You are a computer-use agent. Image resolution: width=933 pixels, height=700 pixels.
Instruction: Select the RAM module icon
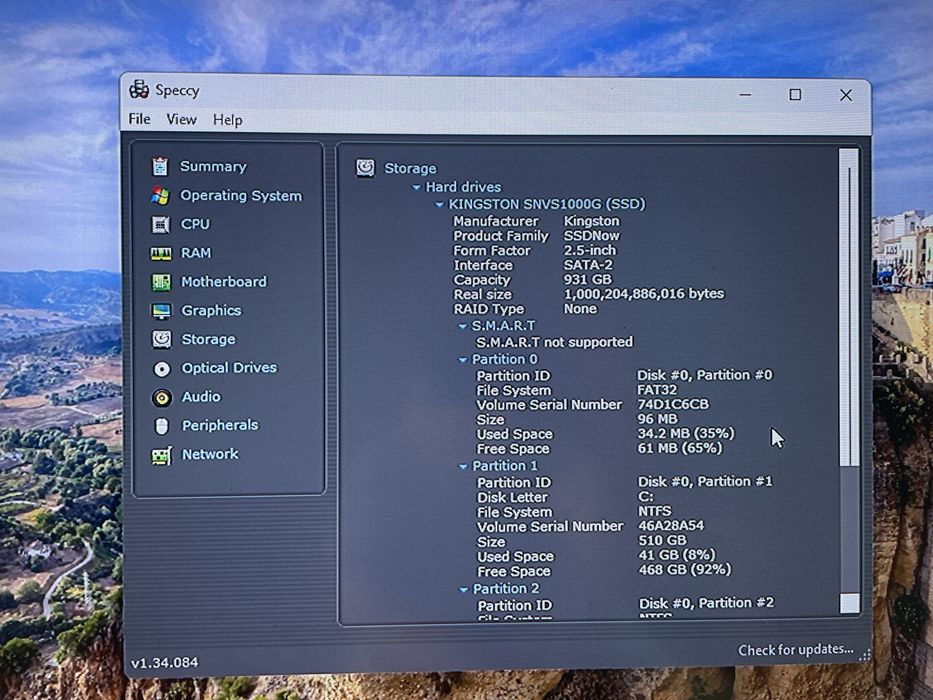click(161, 254)
